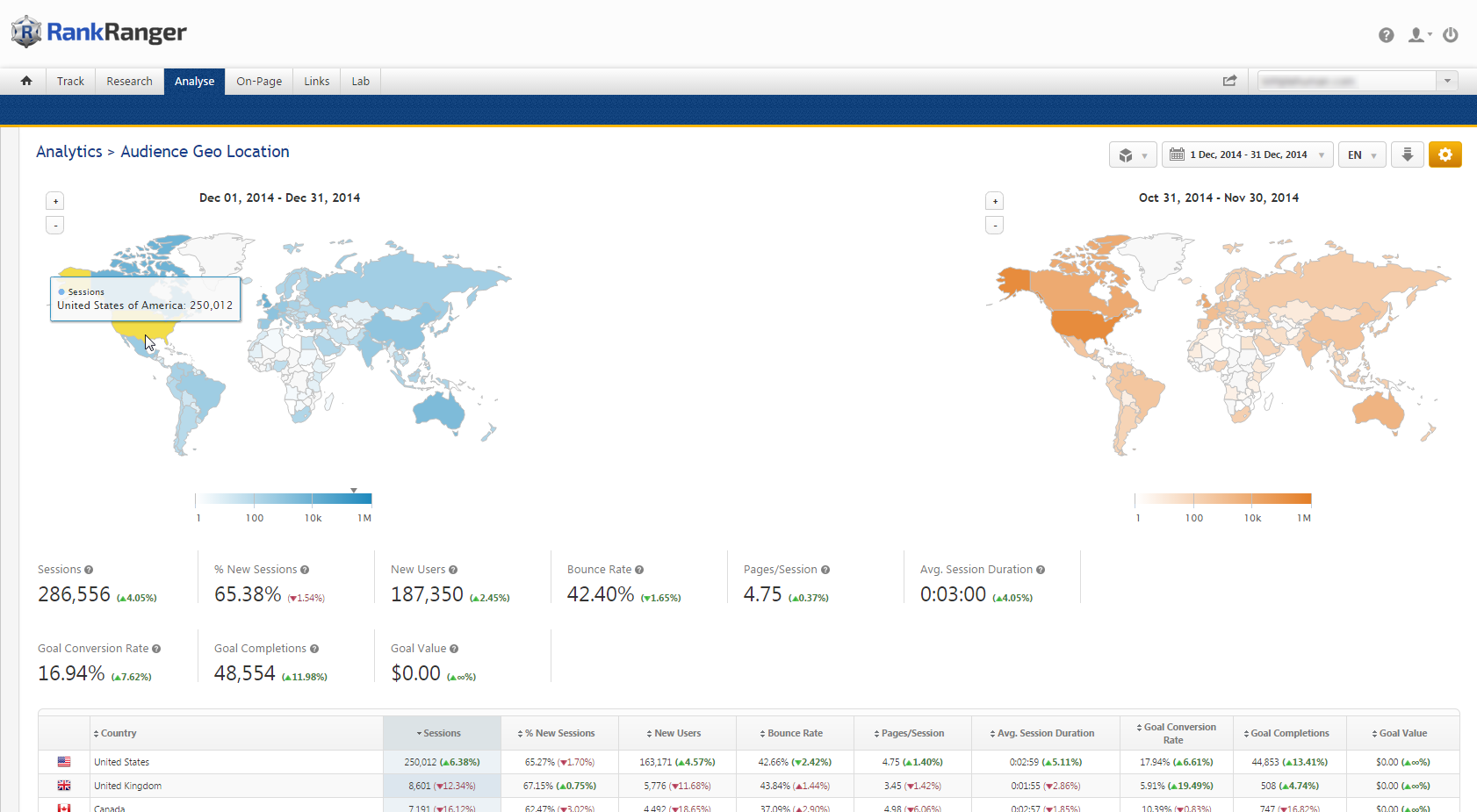Click the blue map legend scale marker
This screenshot has height=812, width=1477.
tap(354, 490)
